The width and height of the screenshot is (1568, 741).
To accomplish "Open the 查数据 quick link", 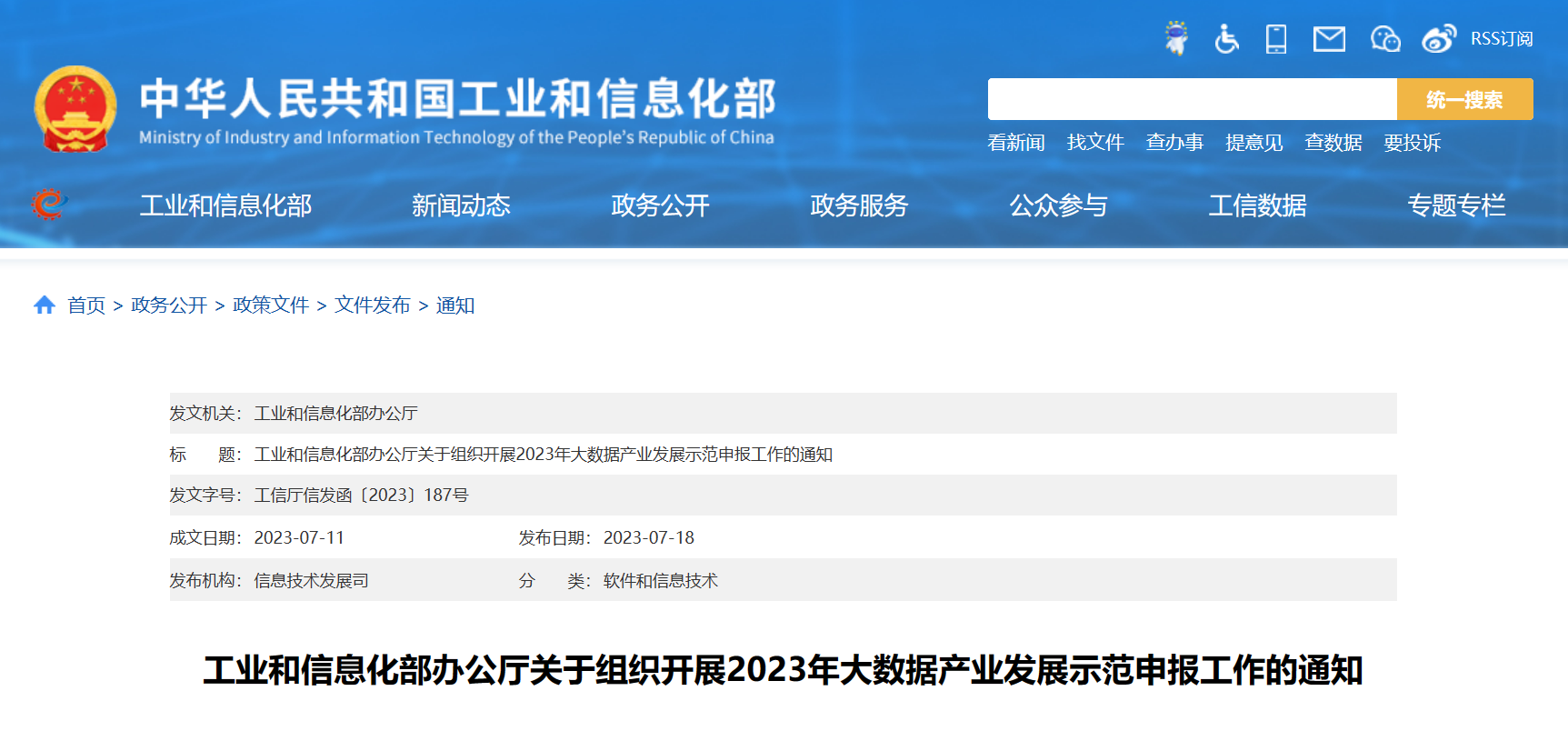I will point(1333,143).
